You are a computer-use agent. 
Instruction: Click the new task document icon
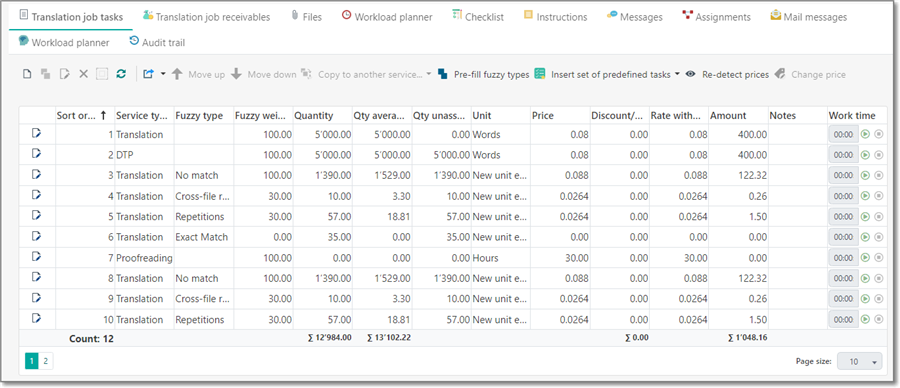tap(26, 74)
